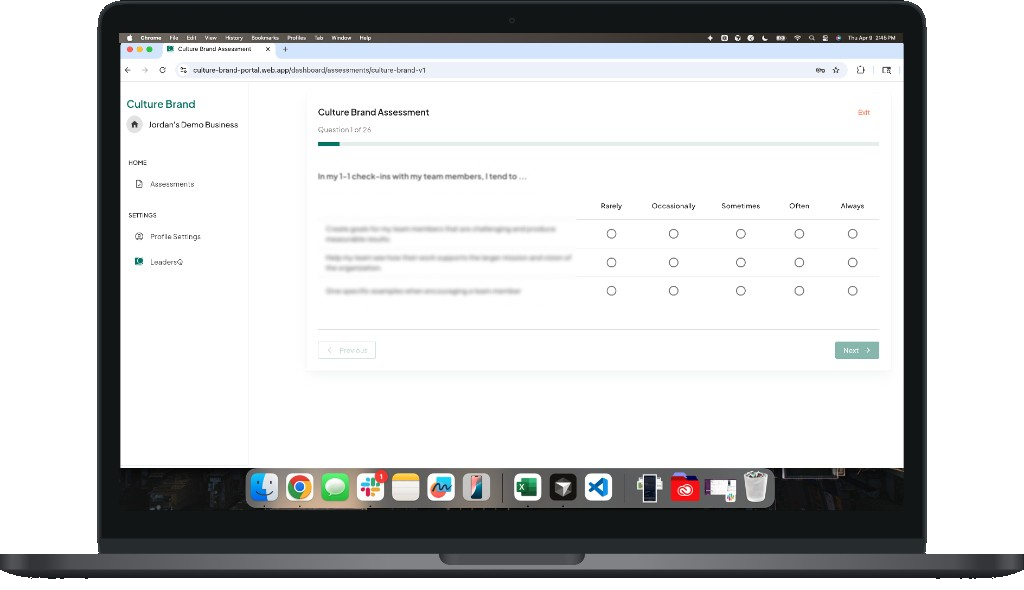Open the Bookmarks menu

pyautogui.click(x=264, y=37)
